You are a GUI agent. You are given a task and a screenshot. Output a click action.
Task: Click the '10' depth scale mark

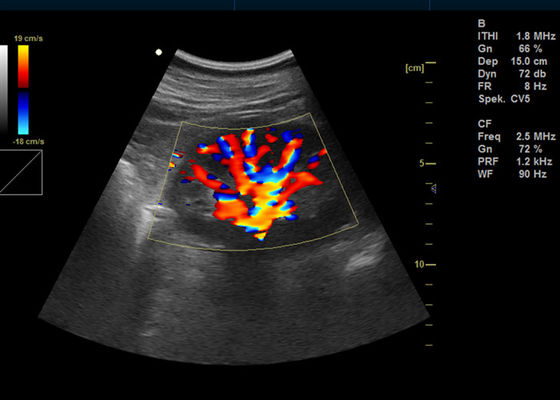419,265
